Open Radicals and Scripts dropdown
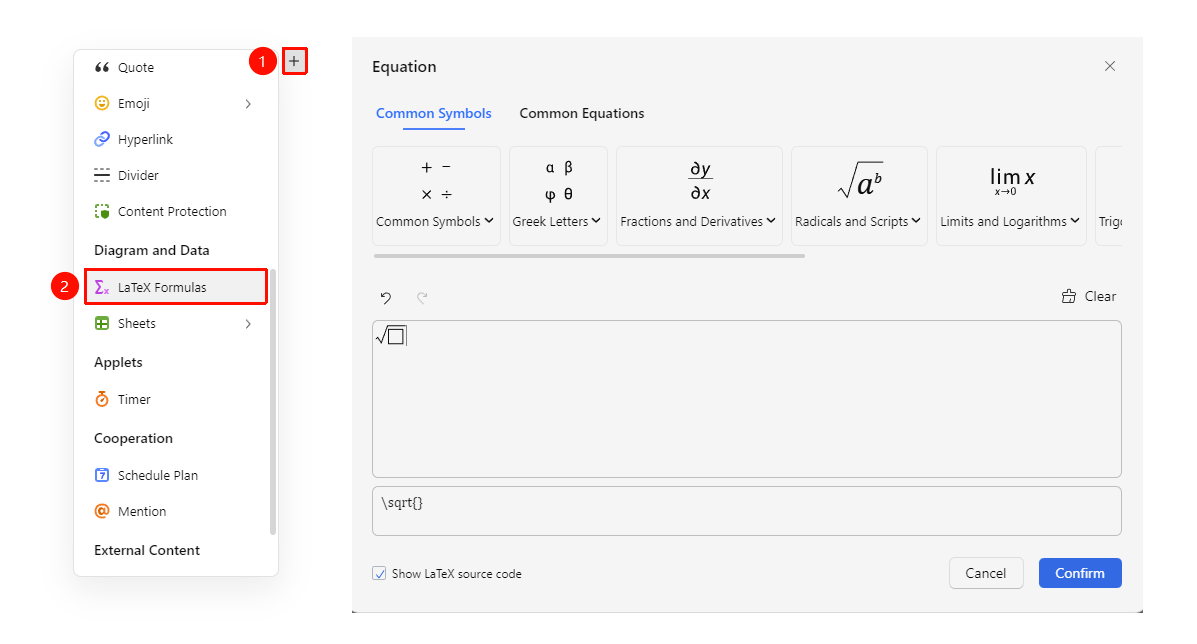1197x644 pixels. pos(859,196)
